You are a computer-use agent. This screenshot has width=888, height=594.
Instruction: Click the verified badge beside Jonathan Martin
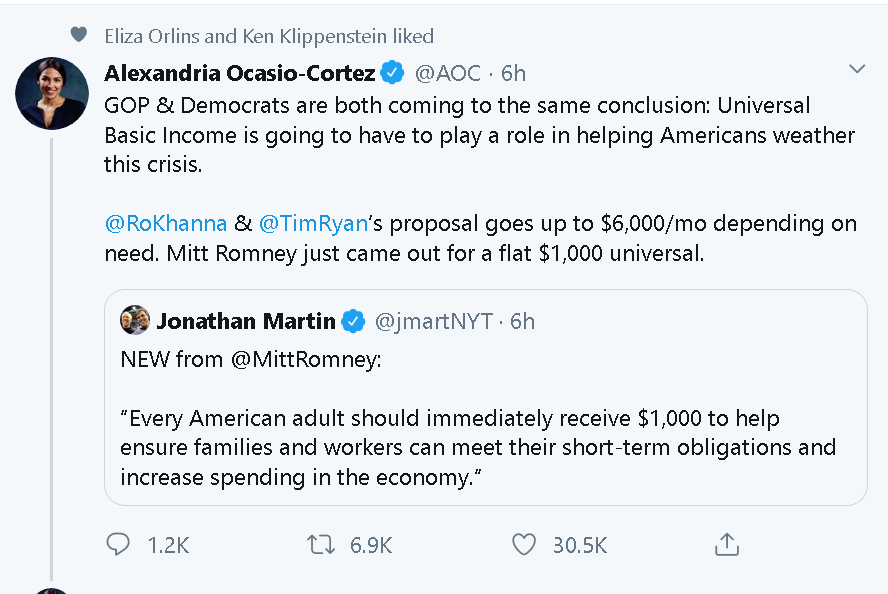[353, 321]
